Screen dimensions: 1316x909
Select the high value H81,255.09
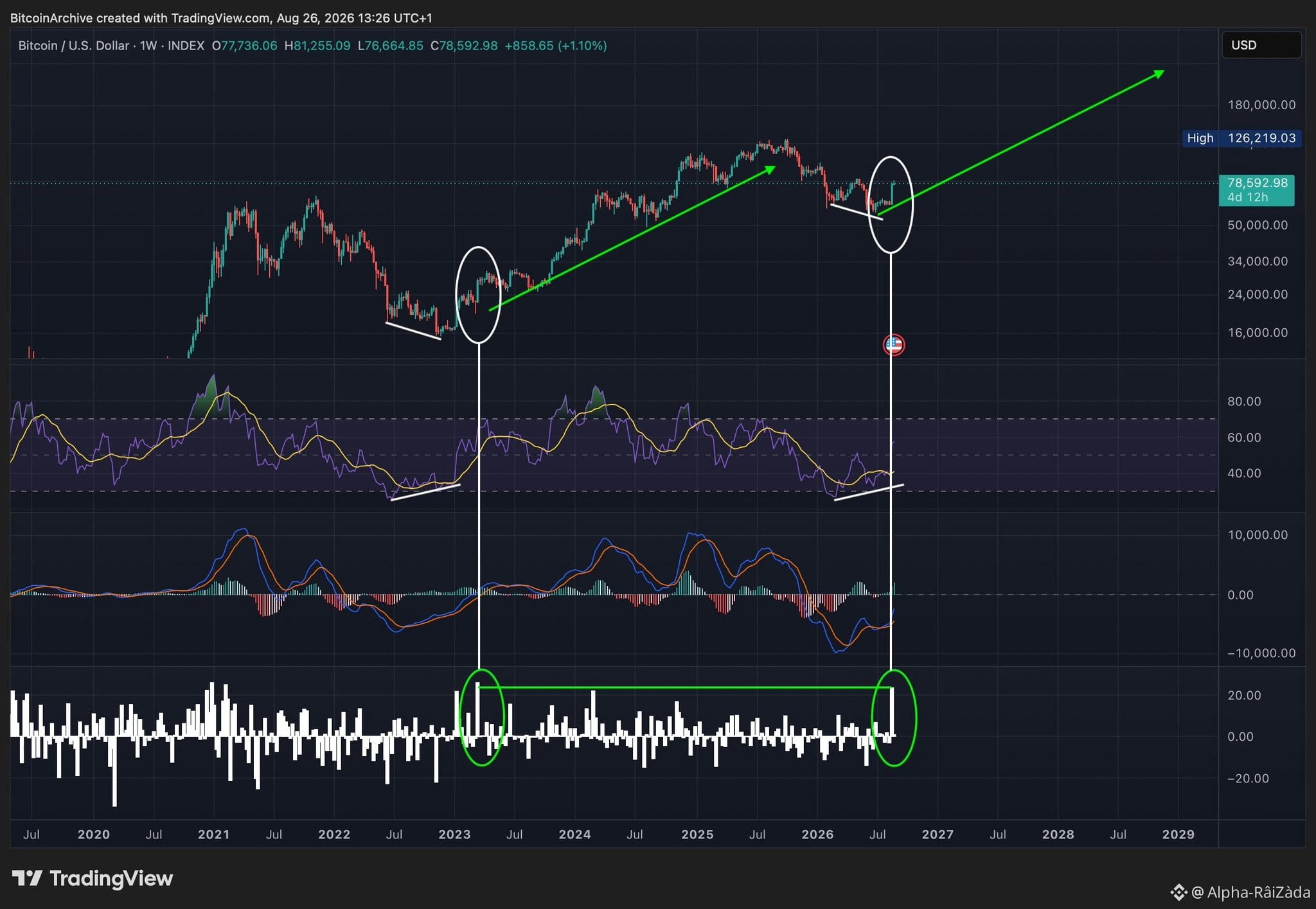317,46
